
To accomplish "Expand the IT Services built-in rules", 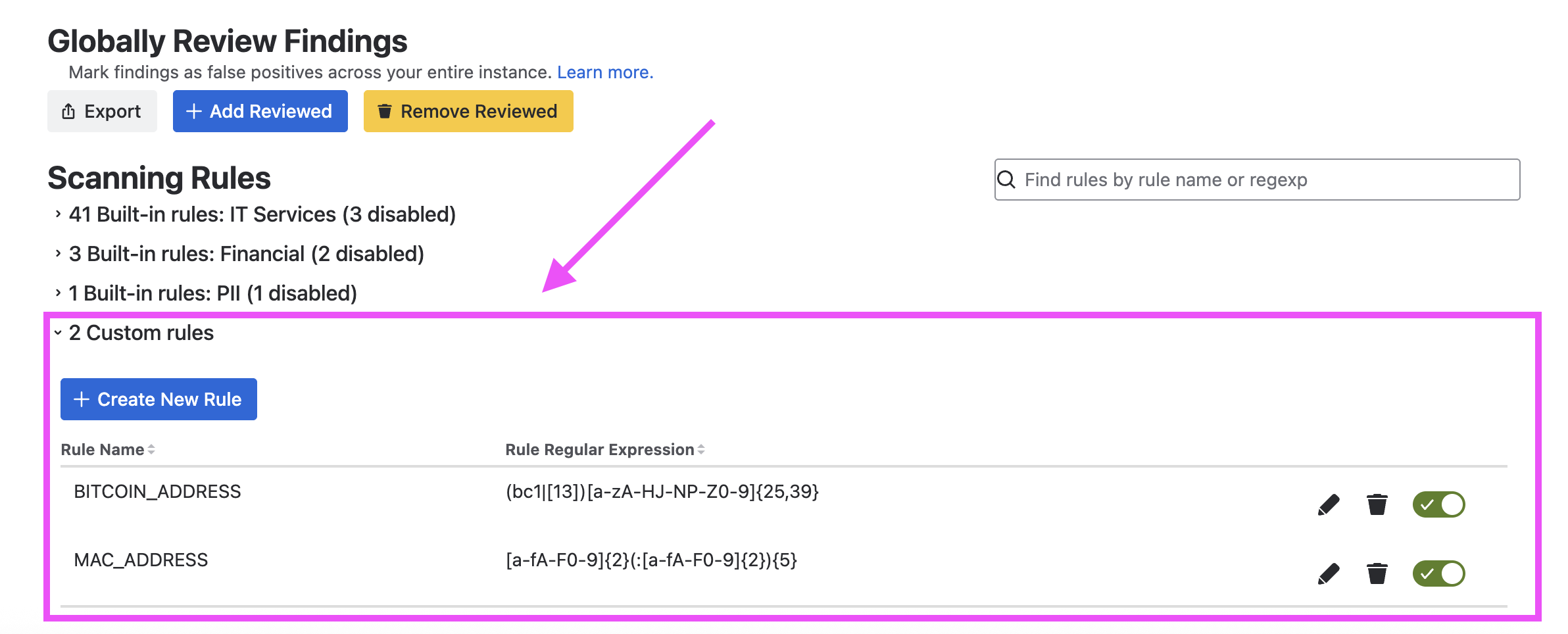I will (x=59, y=214).
